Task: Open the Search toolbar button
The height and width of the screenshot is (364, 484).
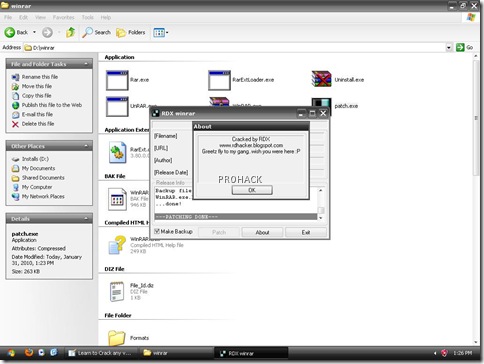Action: coord(96,32)
